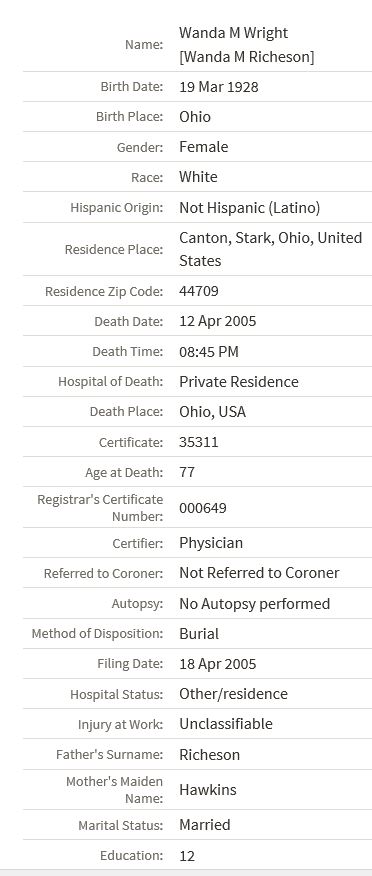The image size is (372, 876).
Task: Click Not Hispanic (Latino) text
Action: coord(250,208)
